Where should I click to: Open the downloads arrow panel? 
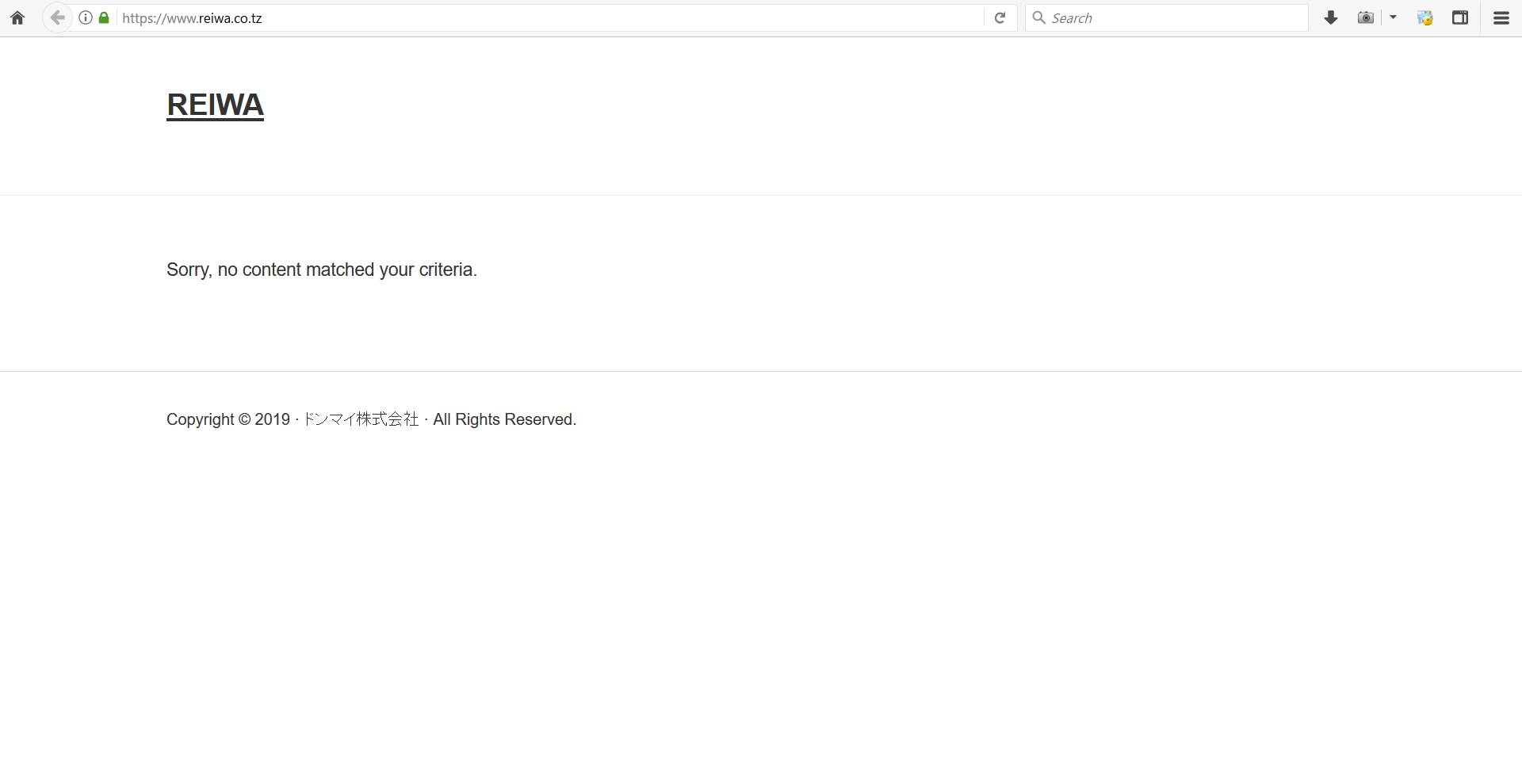(1331, 18)
